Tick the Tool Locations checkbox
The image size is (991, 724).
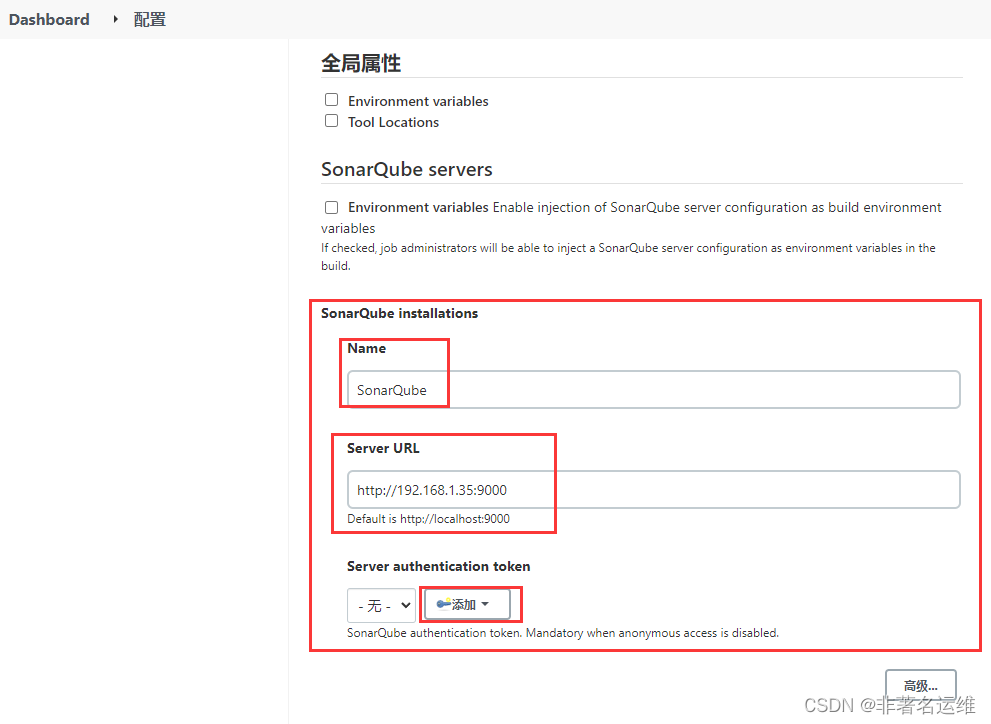pyautogui.click(x=331, y=121)
